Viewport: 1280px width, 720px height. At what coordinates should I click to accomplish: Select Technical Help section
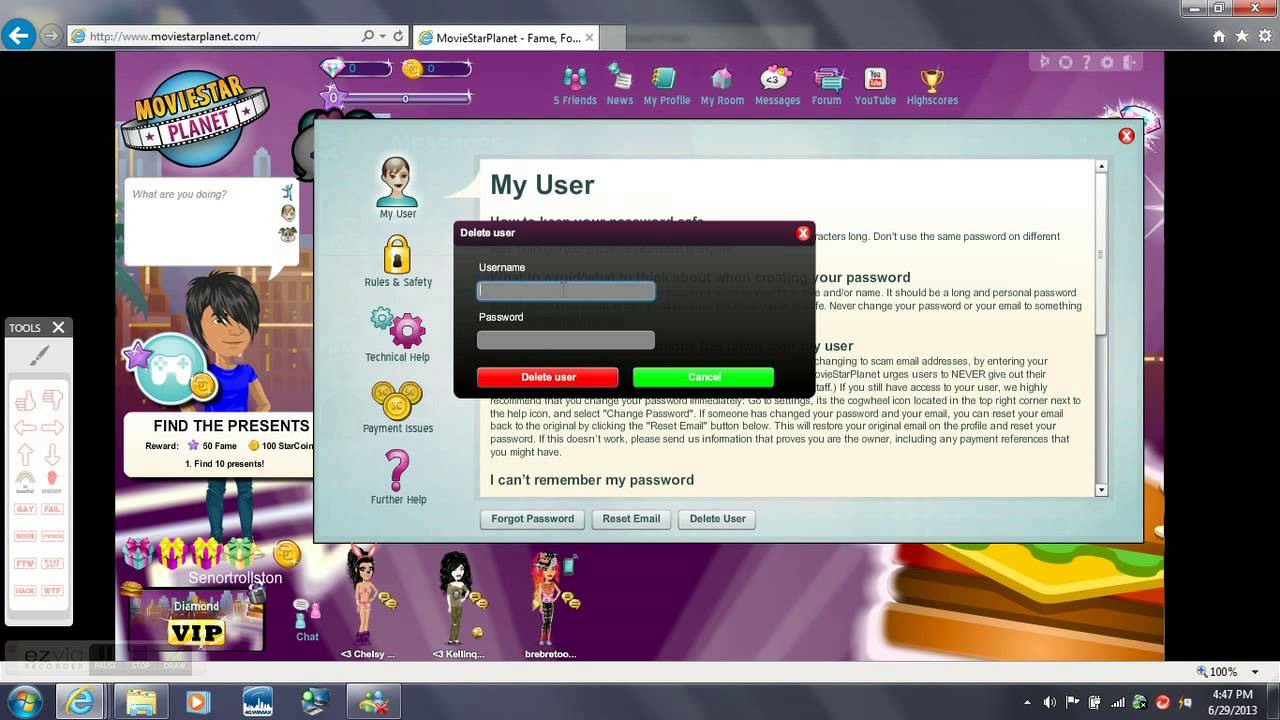click(x=397, y=335)
